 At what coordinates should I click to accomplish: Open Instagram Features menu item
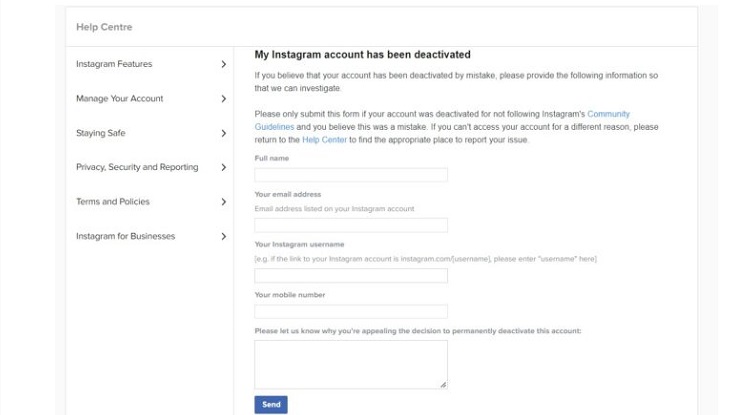[x=114, y=64]
